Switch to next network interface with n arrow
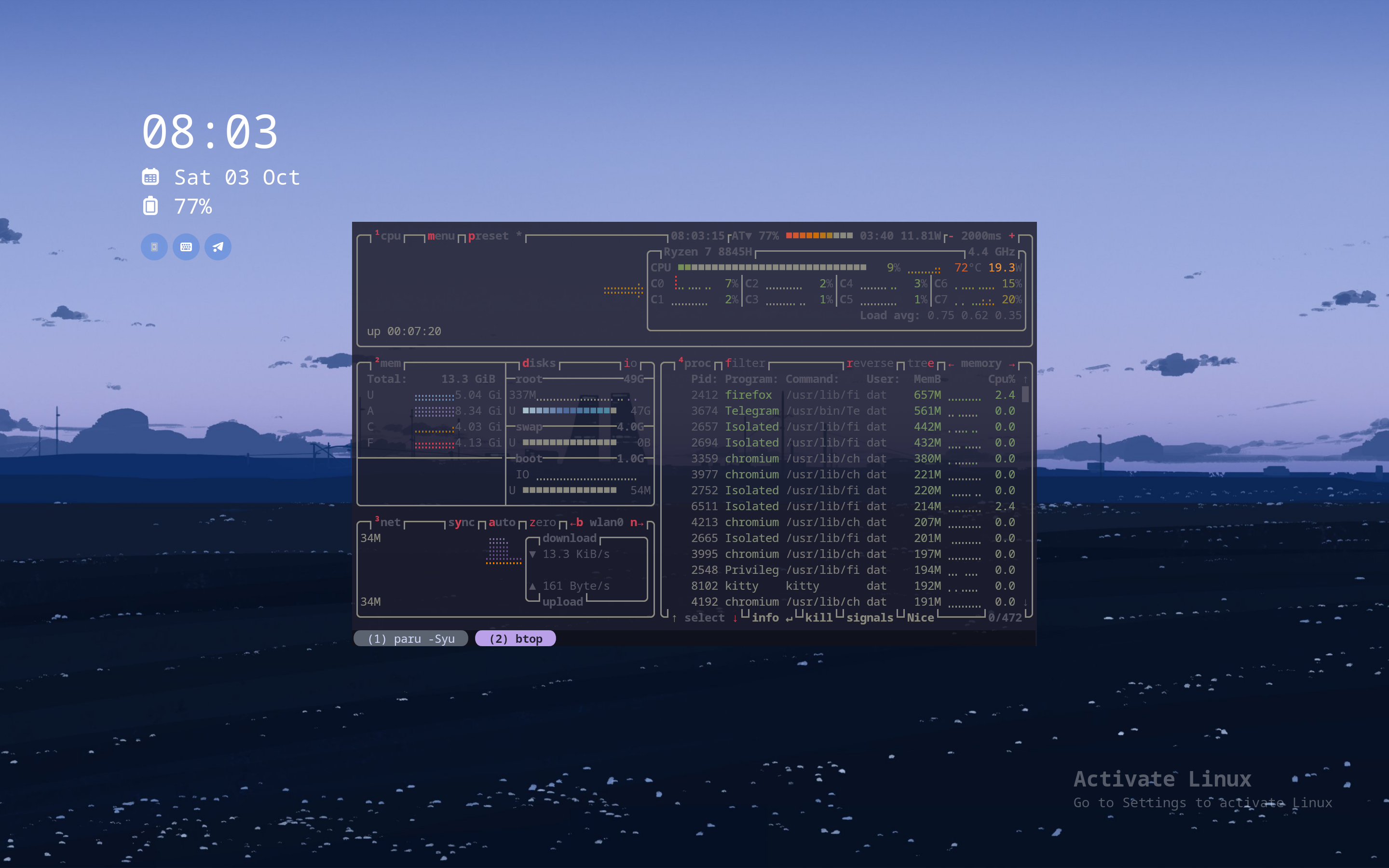The height and width of the screenshot is (868, 1389). pos(637,522)
